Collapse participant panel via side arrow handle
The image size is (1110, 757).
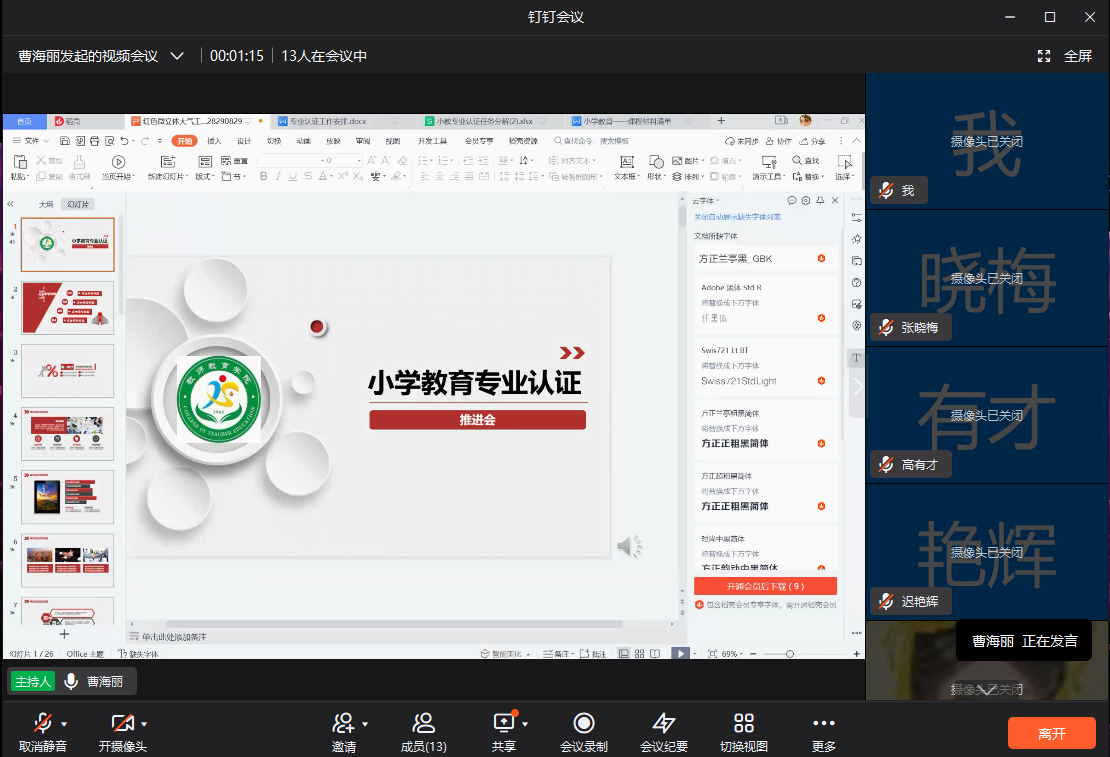(857, 386)
